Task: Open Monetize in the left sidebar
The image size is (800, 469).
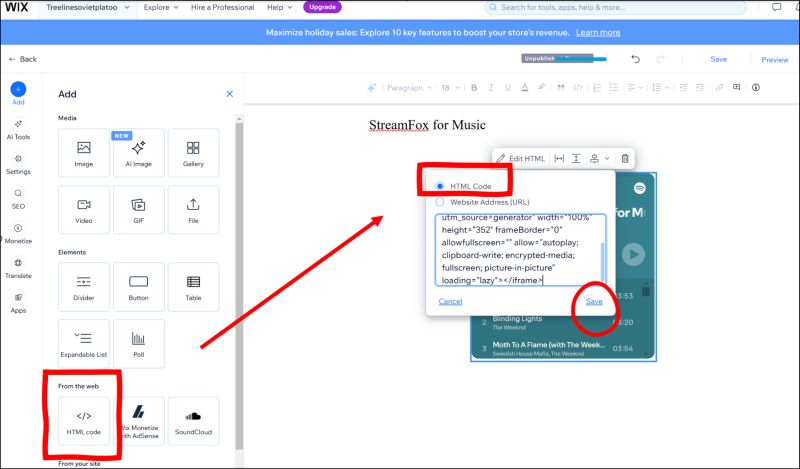Action: [x=18, y=233]
